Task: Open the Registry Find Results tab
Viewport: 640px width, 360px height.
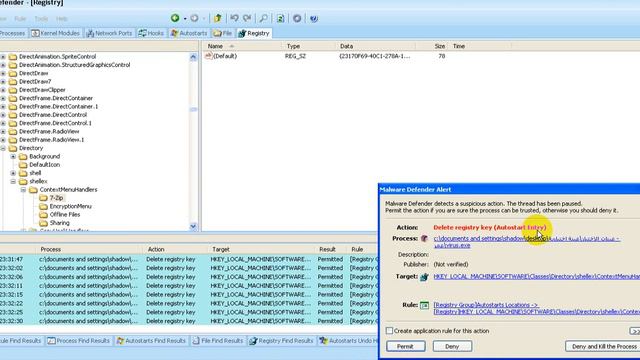Action: pos(281,340)
